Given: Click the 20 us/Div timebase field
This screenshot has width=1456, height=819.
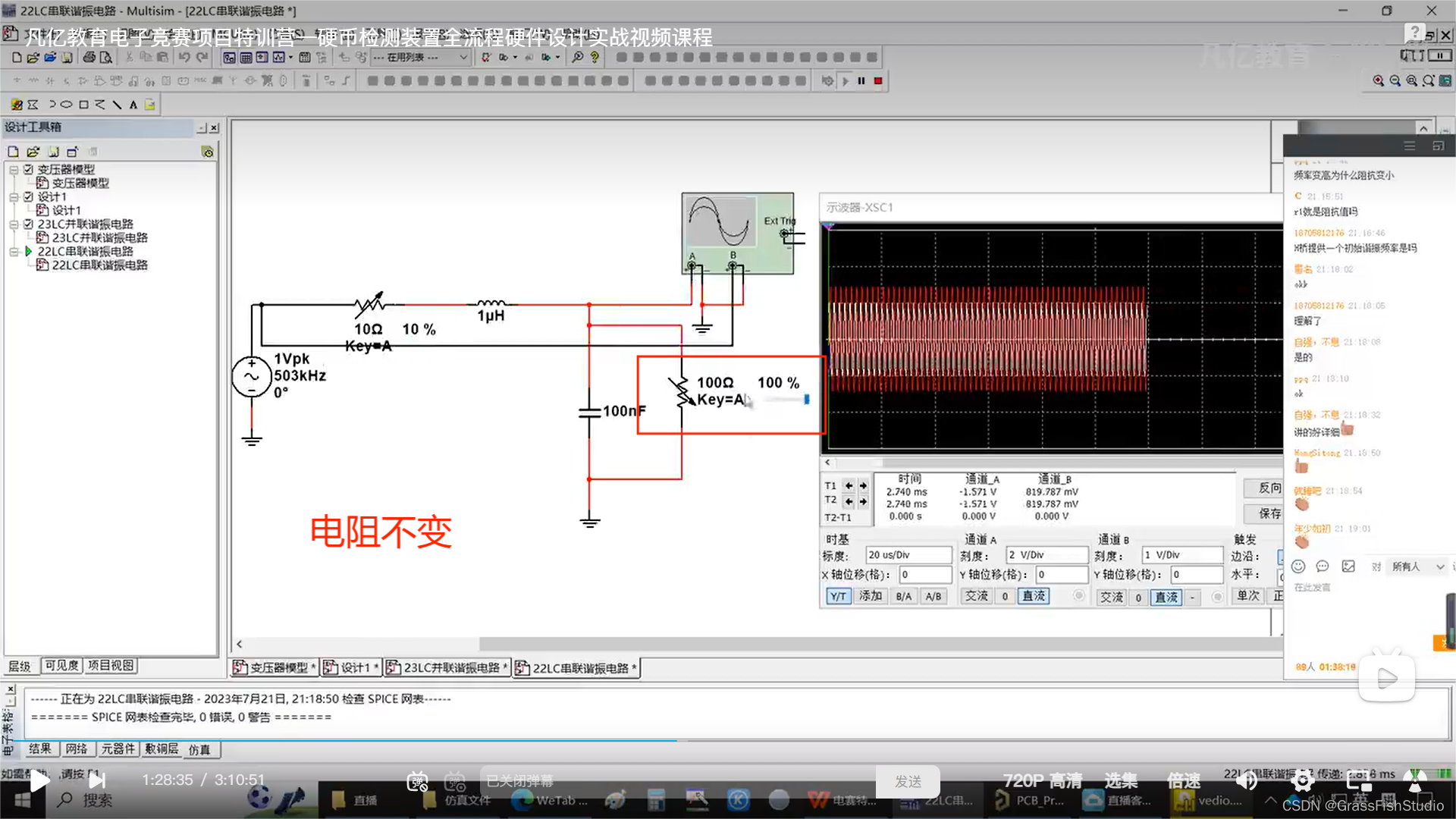Looking at the screenshot, I should pos(908,555).
